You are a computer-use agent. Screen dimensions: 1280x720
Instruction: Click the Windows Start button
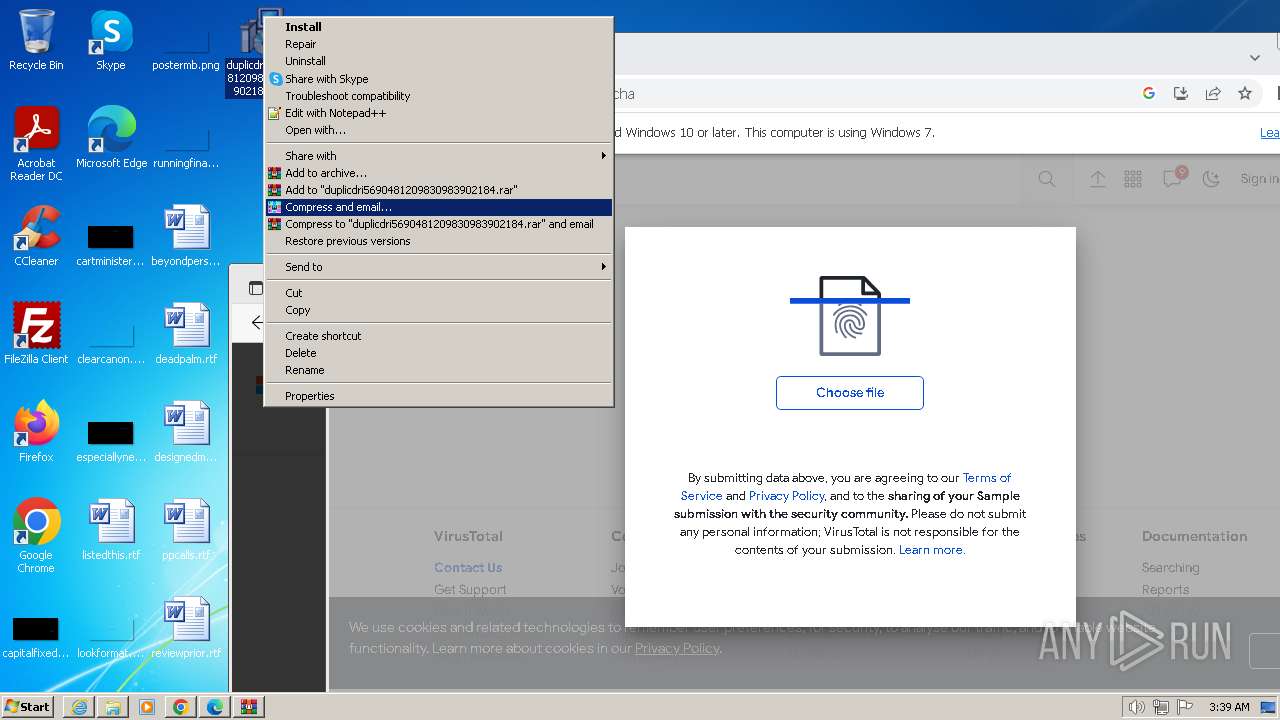point(28,707)
